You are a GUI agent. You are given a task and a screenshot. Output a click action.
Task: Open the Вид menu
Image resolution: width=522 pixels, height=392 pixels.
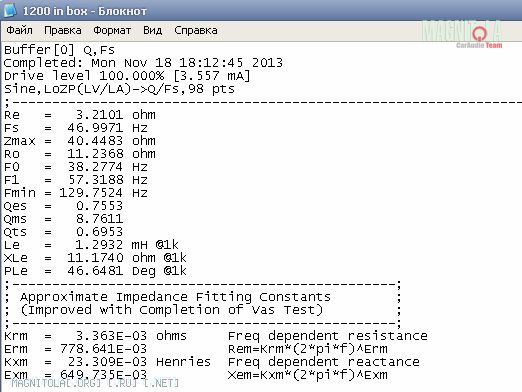pos(152,30)
